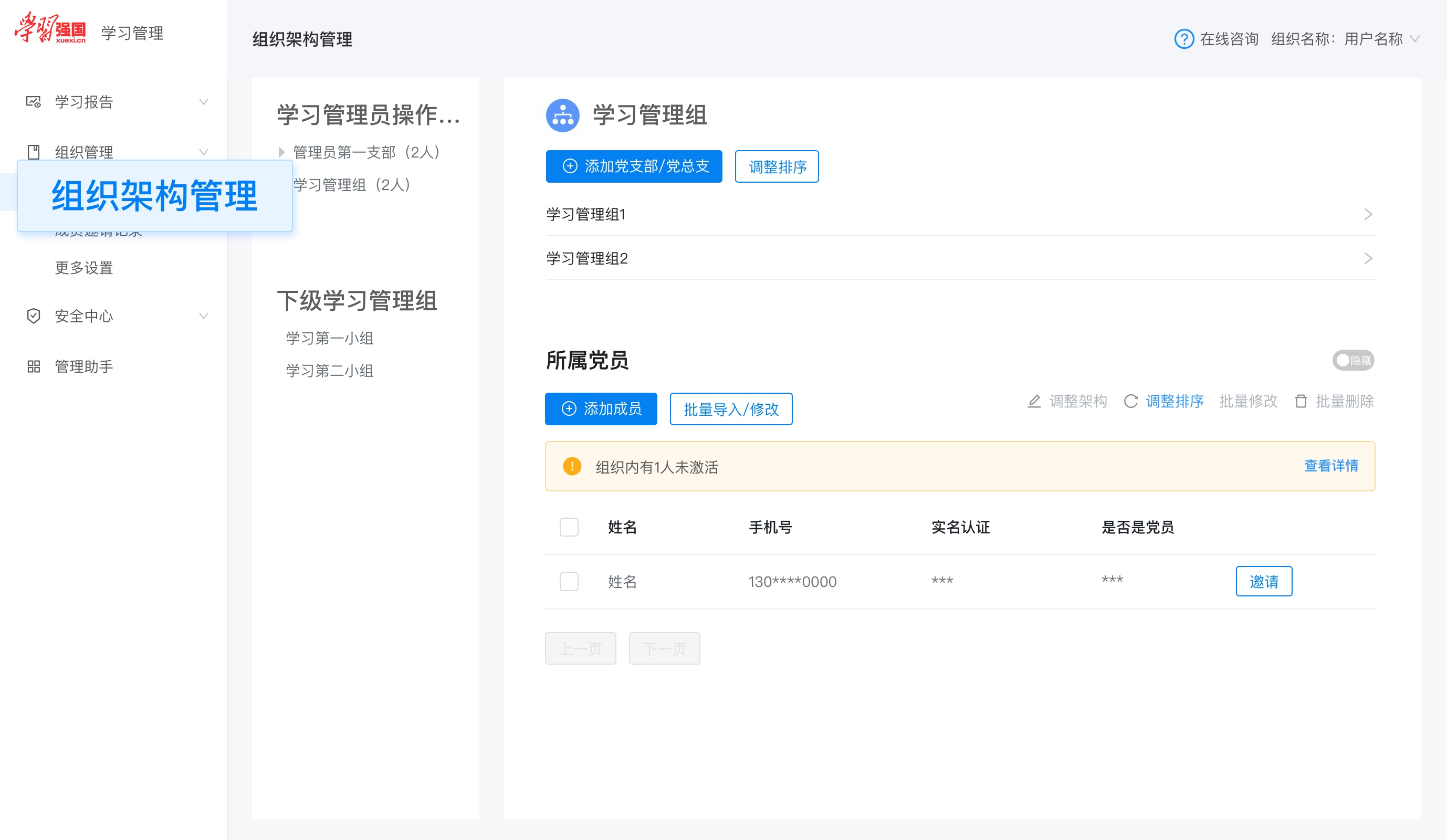
Task: Click the 查看详情 link
Action: pos(1331,467)
